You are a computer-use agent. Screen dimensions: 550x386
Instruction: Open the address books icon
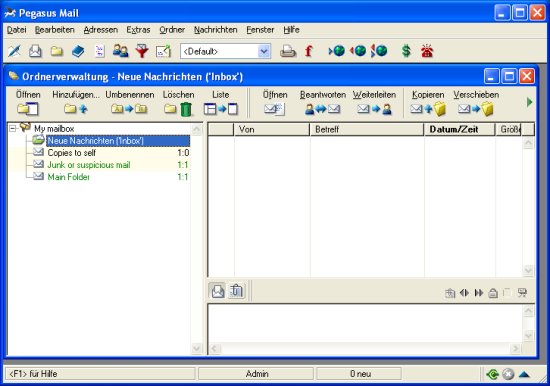tap(78, 51)
